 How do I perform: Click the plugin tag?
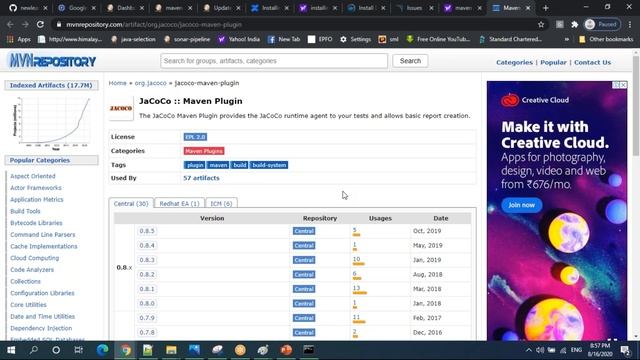click(195, 165)
